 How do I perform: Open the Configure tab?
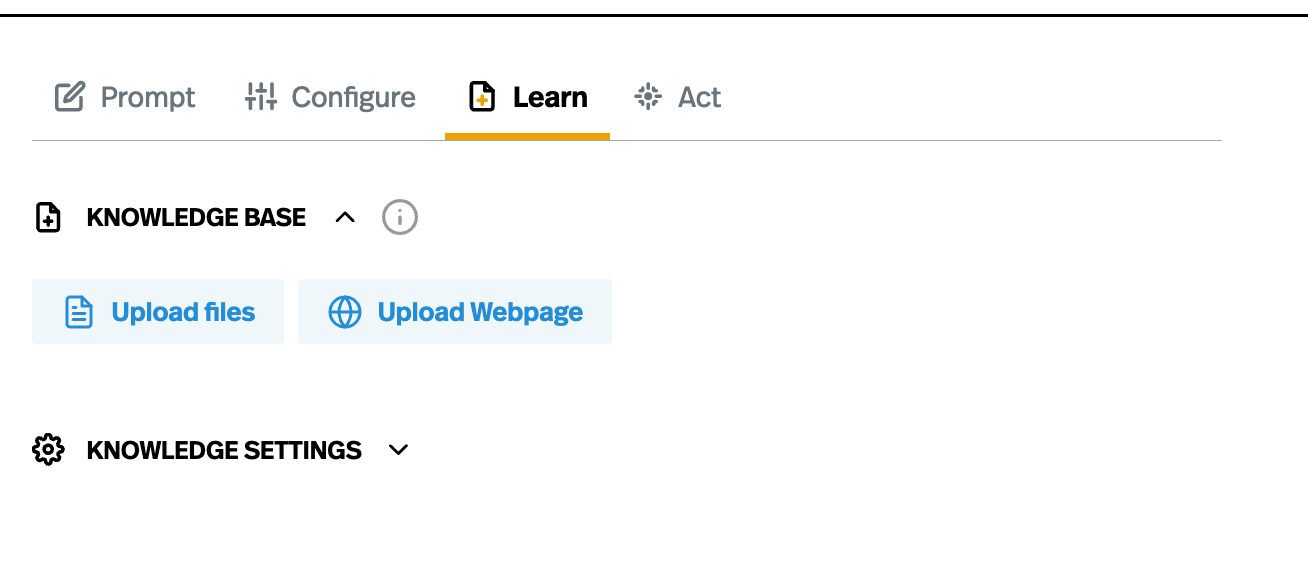tap(353, 97)
